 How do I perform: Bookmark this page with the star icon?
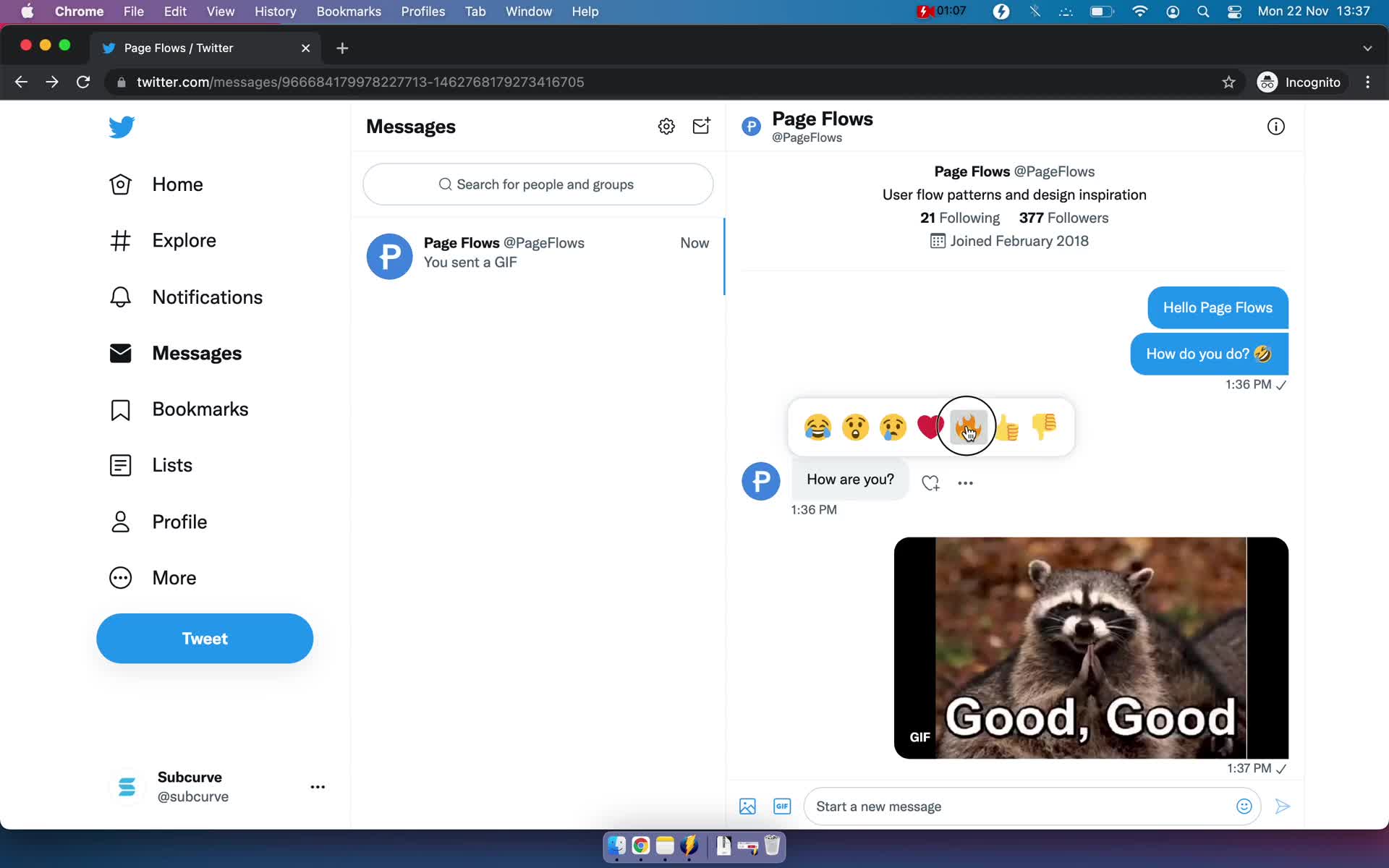[x=1228, y=82]
